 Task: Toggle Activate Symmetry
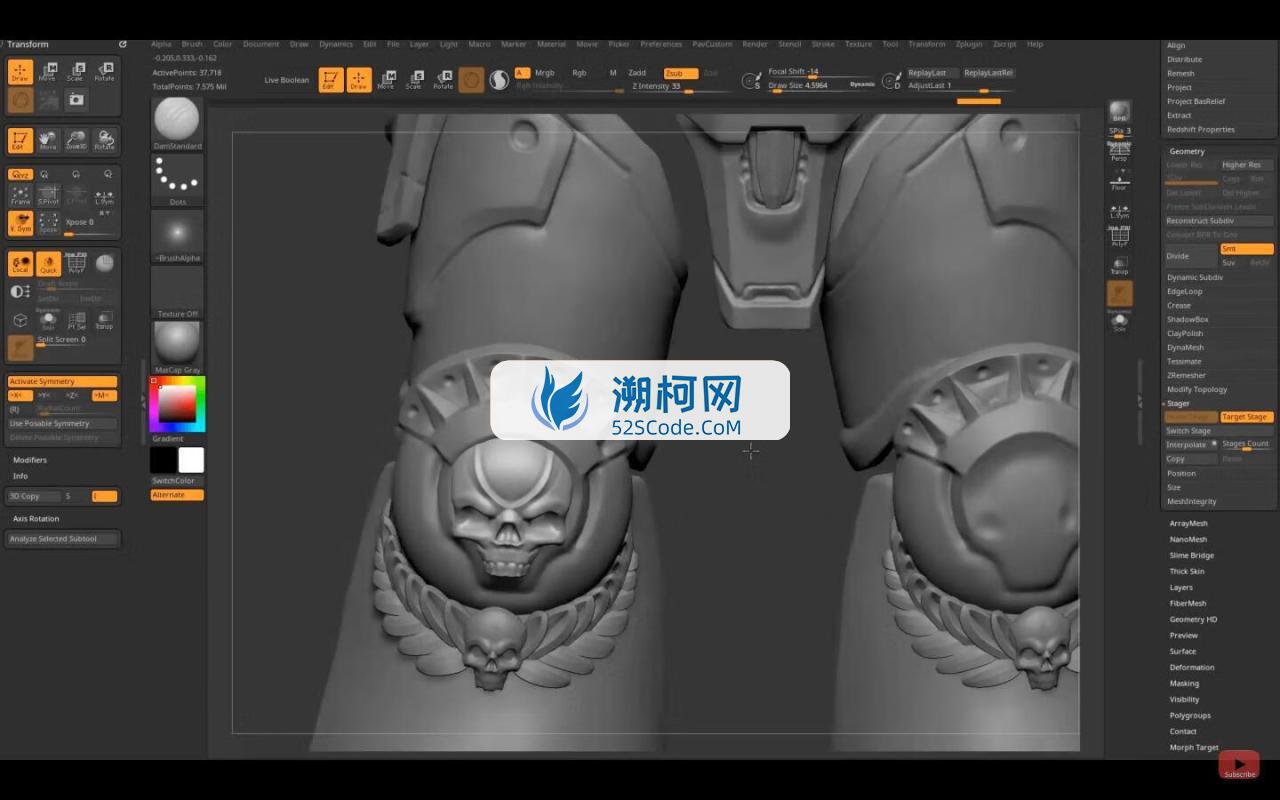62,381
